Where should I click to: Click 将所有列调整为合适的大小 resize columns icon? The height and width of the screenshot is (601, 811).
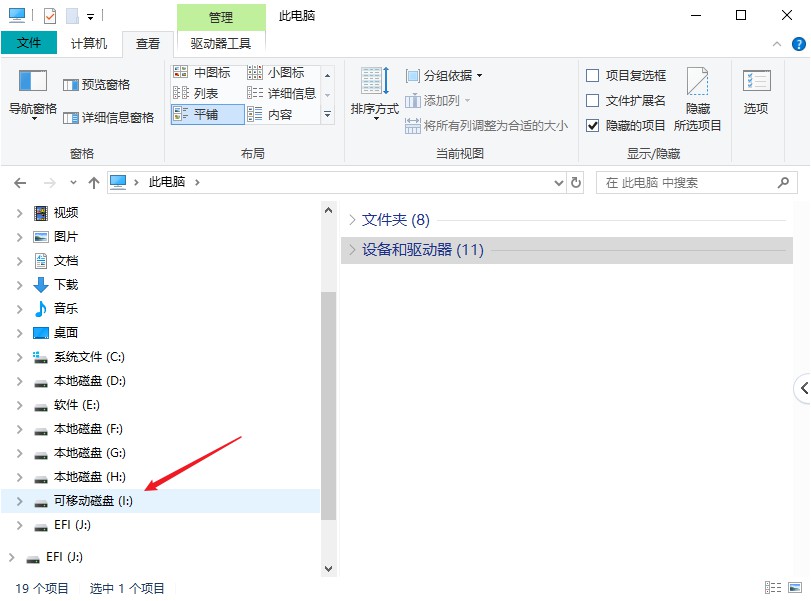coord(414,127)
